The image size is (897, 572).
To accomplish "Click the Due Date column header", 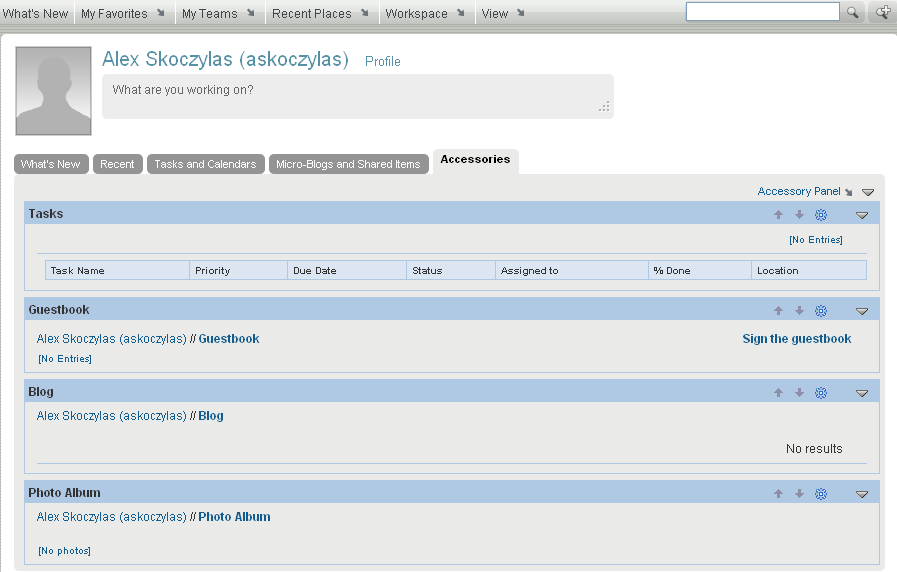I will (x=347, y=271).
